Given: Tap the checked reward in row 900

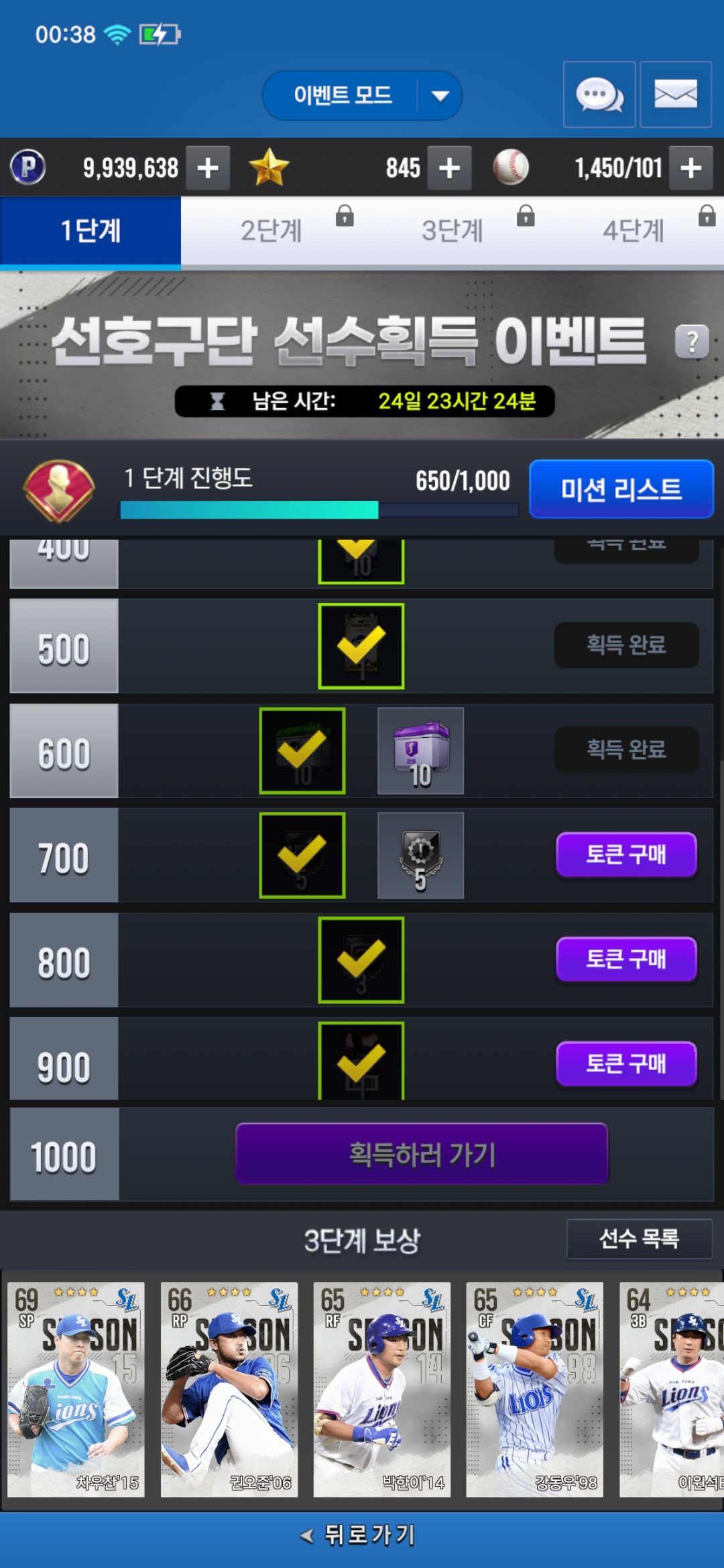Looking at the screenshot, I should (x=361, y=1061).
